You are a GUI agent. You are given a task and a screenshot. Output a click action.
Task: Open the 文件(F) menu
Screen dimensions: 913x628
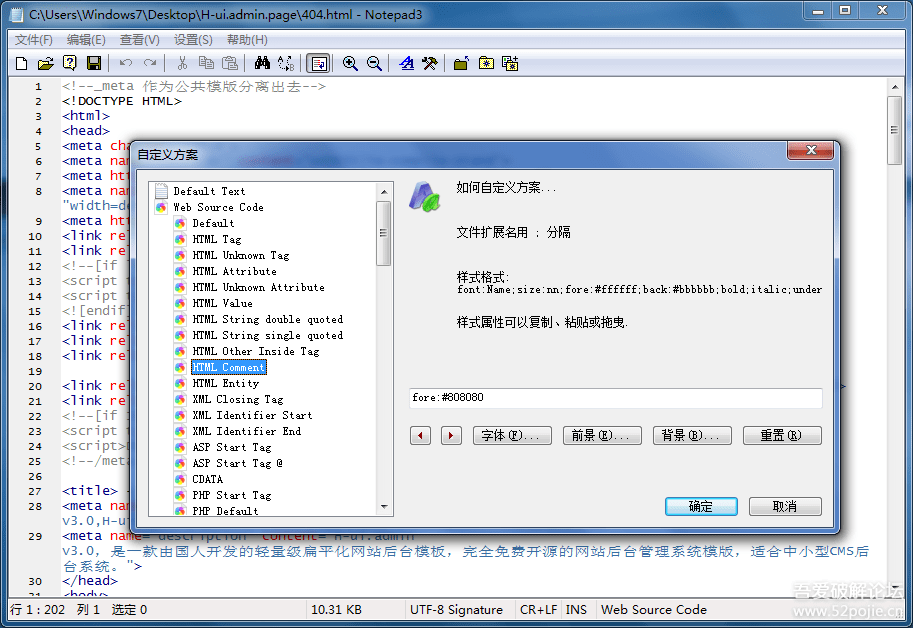pyautogui.click(x=34, y=40)
